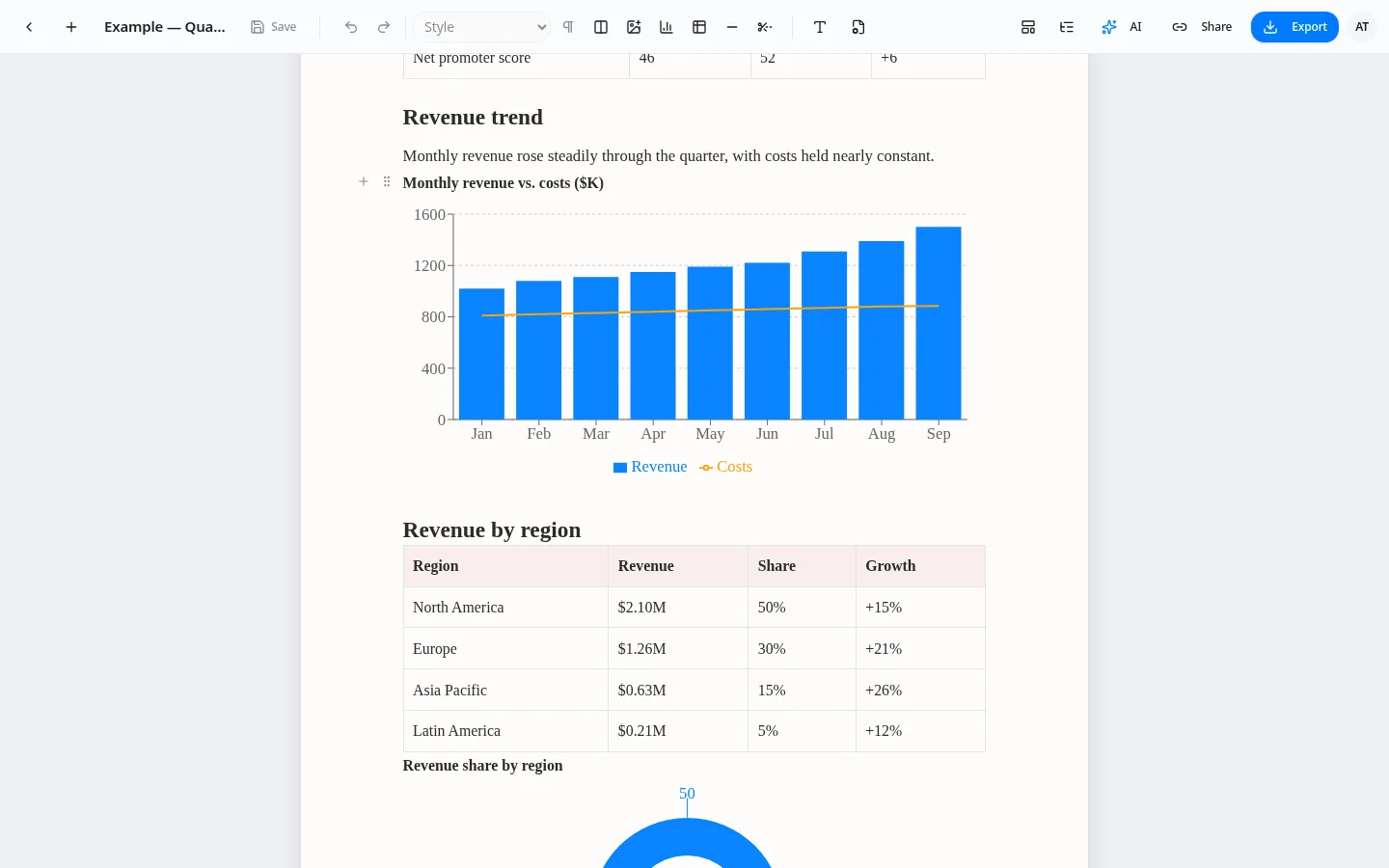Open the text formatting (T) tool
The height and width of the screenshot is (868, 1389).
pyautogui.click(x=820, y=27)
